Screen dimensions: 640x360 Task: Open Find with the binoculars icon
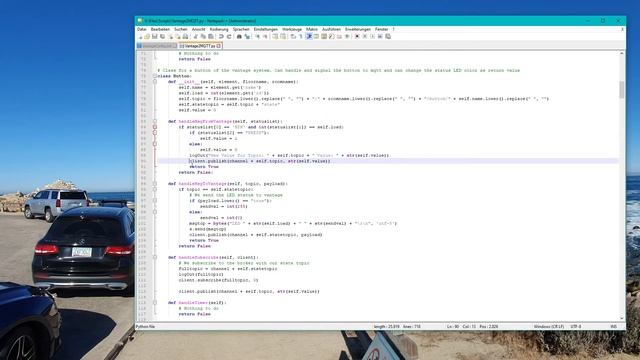[x=239, y=36]
